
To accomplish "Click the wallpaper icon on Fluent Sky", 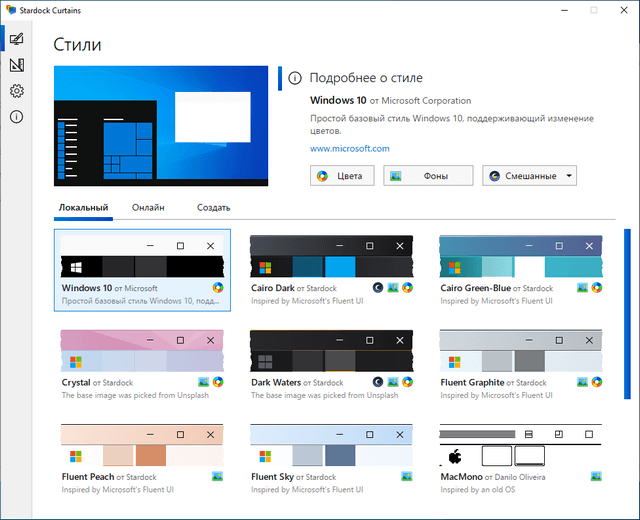I will point(407,477).
